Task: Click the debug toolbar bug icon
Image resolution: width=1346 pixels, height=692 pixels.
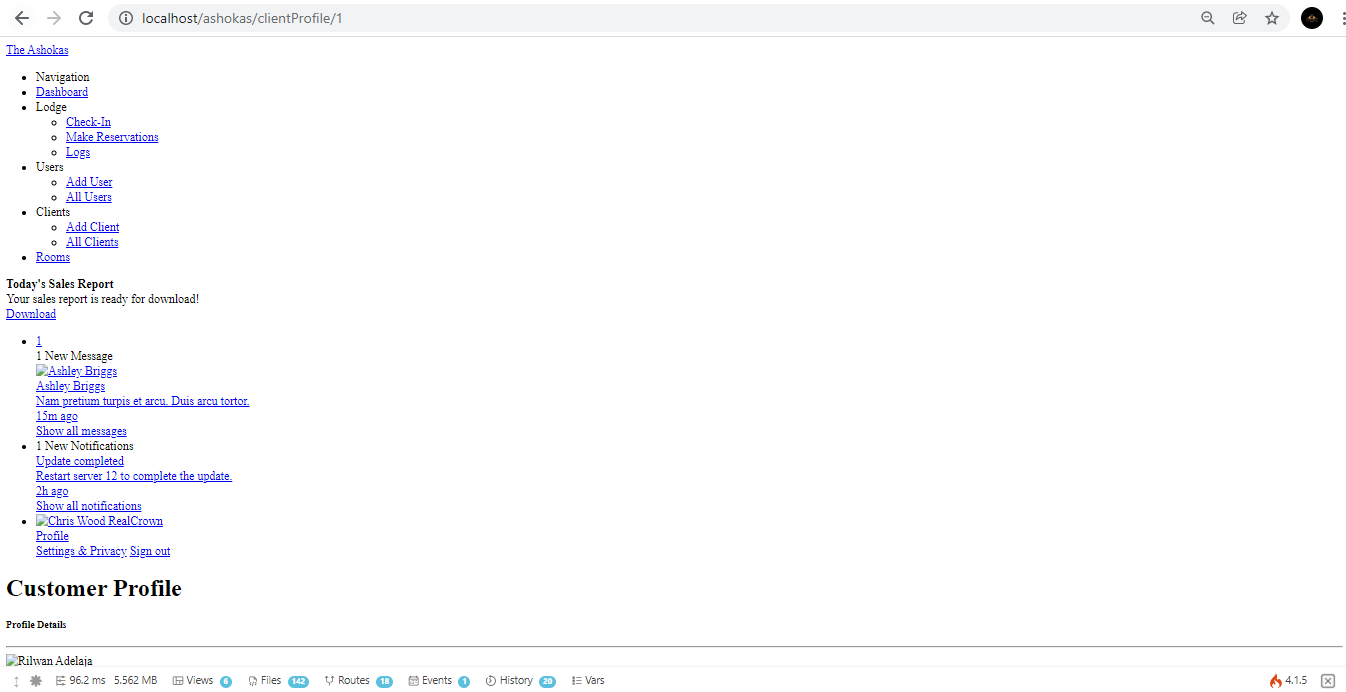Action: [36, 681]
